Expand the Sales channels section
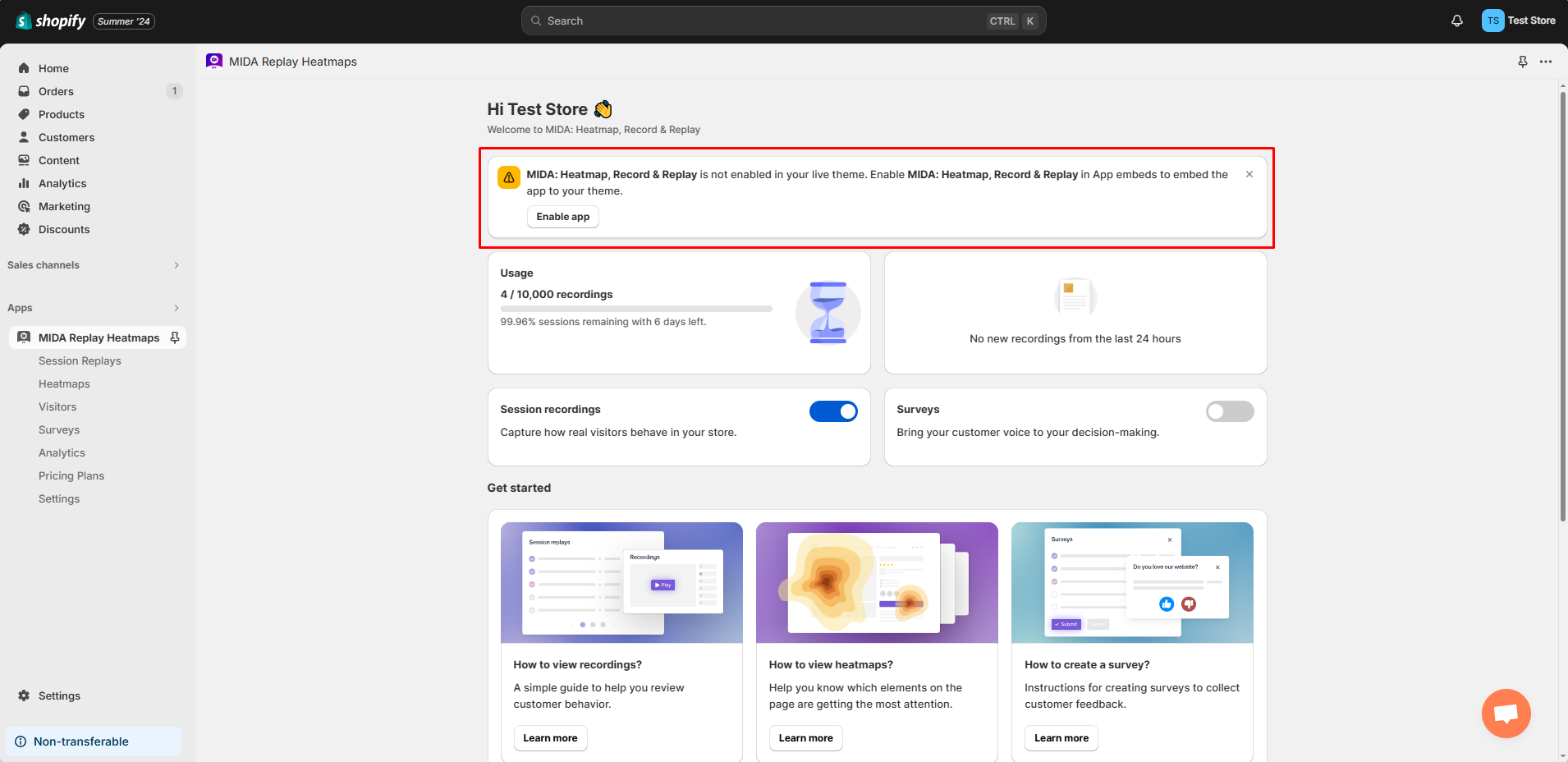Screen dimensions: 1568x762 (176, 265)
